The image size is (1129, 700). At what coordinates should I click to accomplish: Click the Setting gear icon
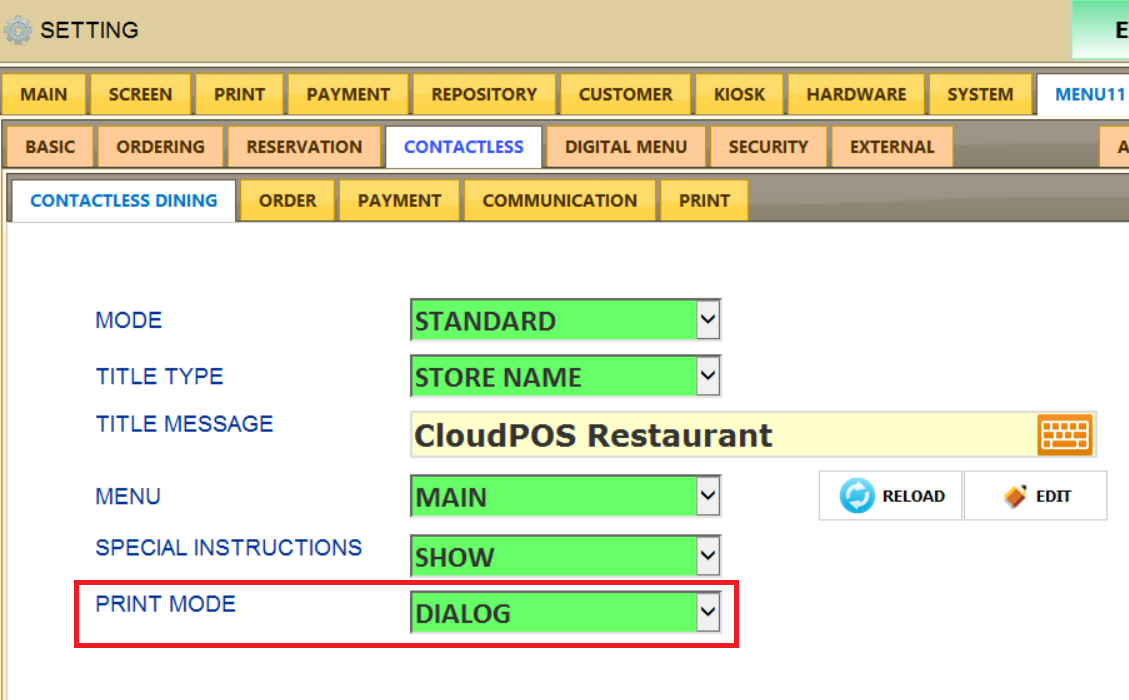(17, 30)
